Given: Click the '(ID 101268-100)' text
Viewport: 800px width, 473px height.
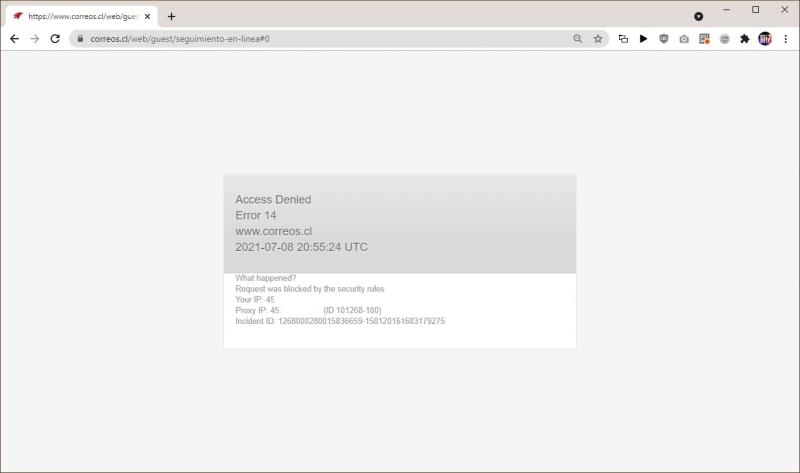Looking at the screenshot, I should 352,310.
